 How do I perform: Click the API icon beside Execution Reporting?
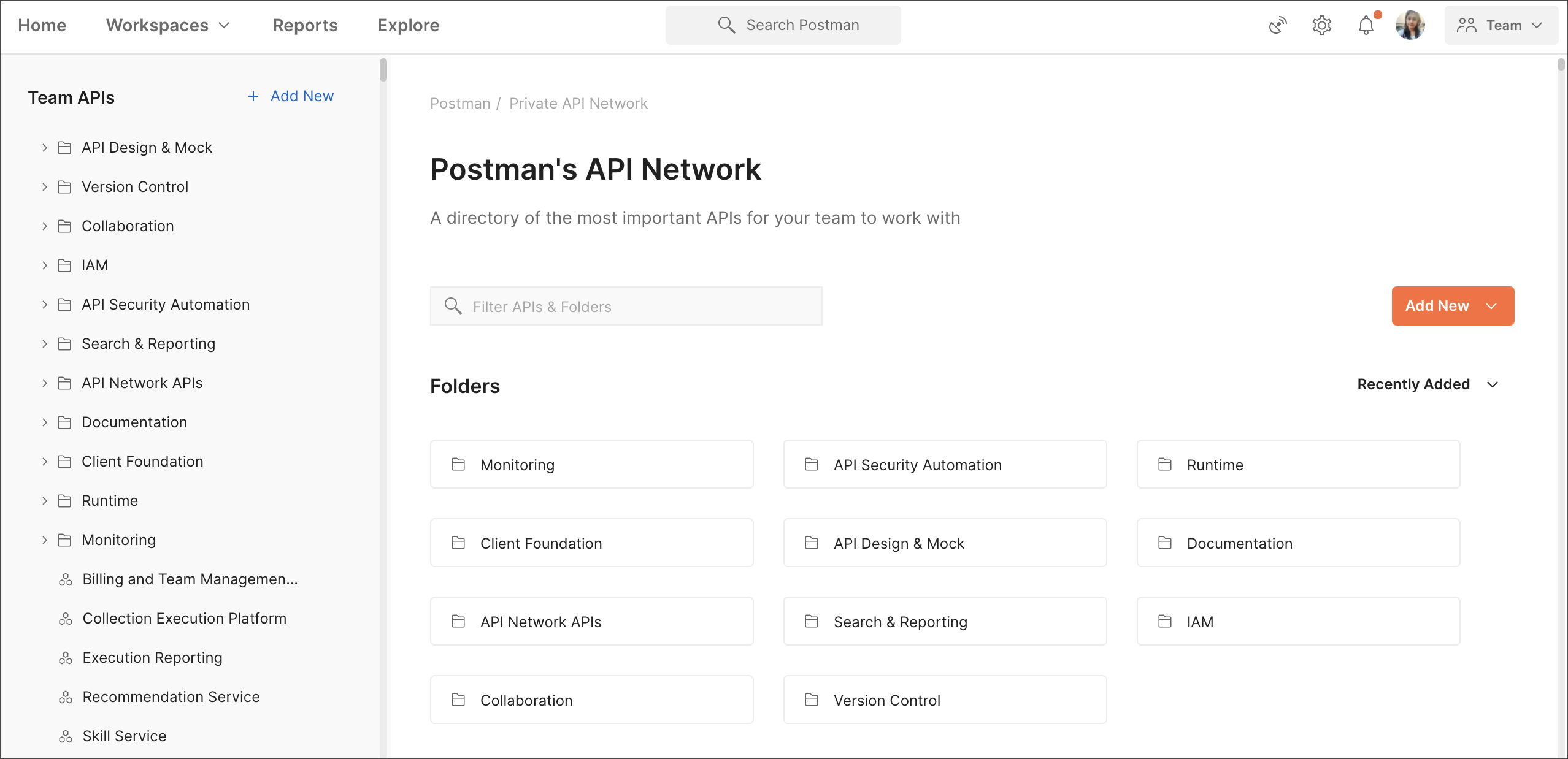click(66, 658)
